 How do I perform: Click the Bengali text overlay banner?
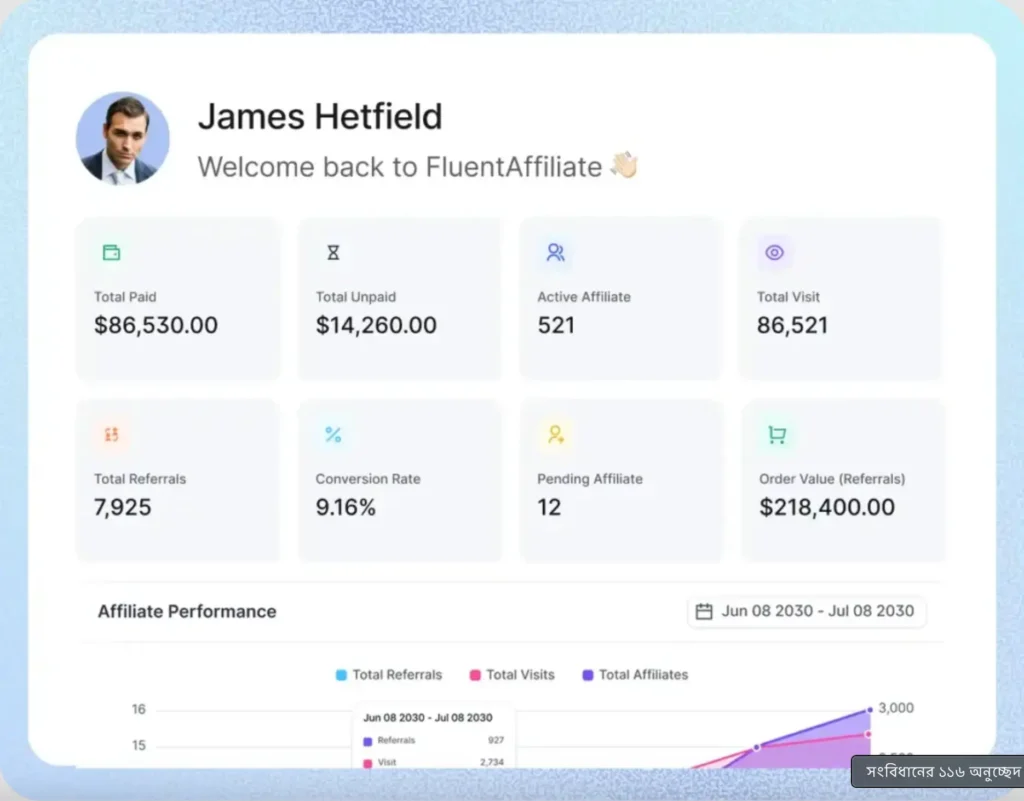[x=938, y=772]
